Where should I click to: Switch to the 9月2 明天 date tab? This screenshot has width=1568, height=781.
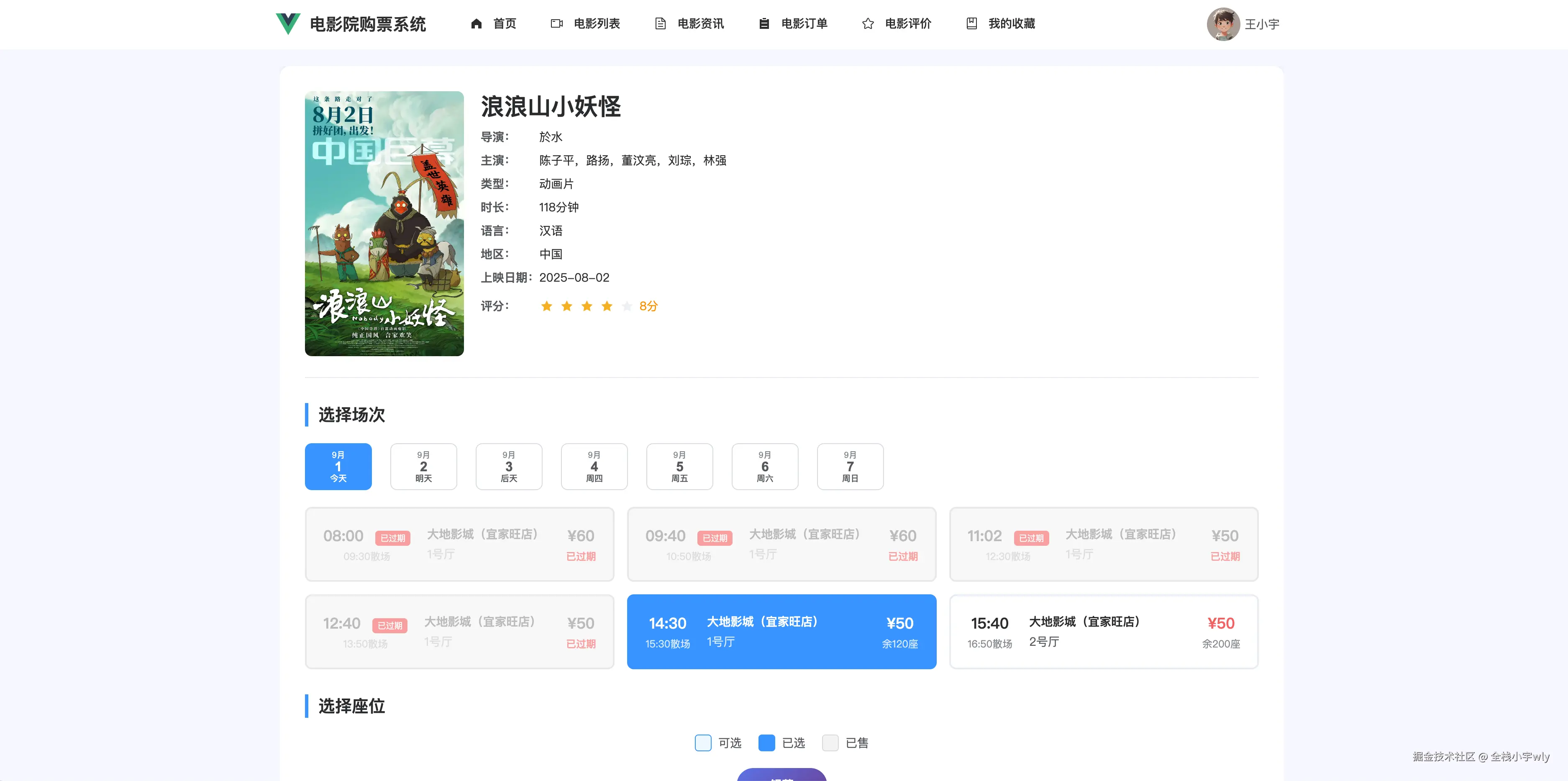[423, 466]
